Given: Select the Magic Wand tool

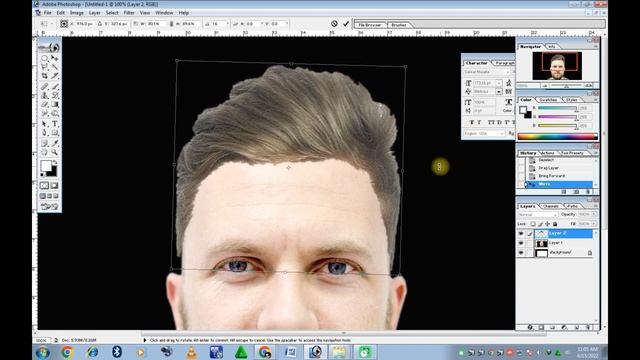Looking at the screenshot, I should 55,67.
